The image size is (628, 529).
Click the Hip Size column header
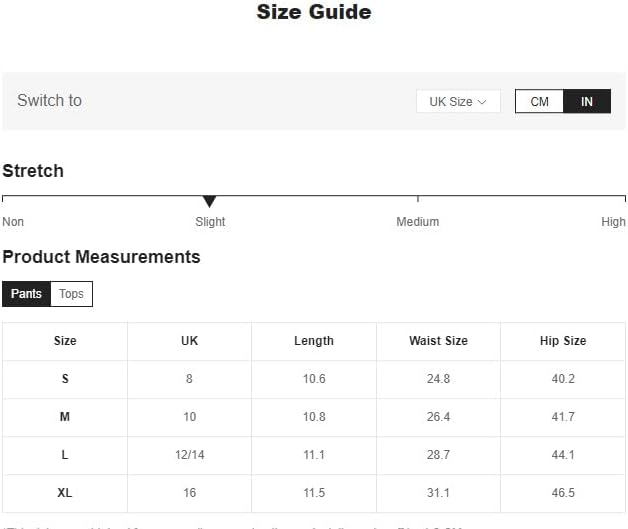coord(563,341)
